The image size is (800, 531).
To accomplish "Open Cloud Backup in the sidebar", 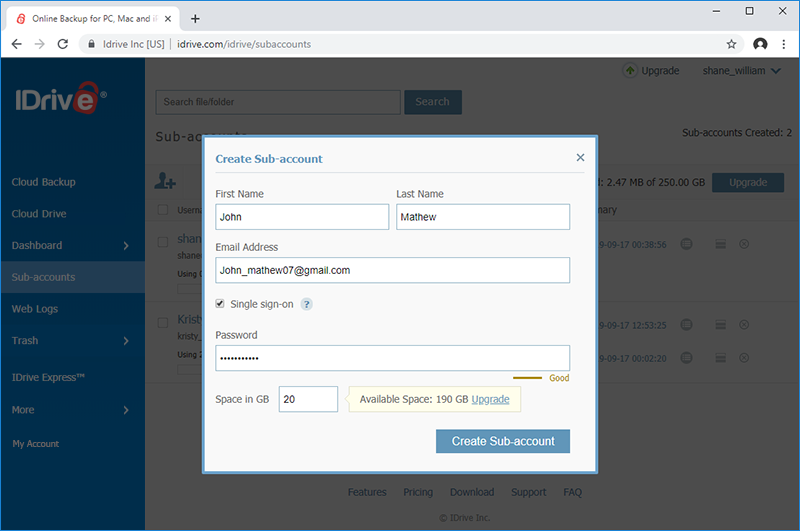I will point(44,182).
